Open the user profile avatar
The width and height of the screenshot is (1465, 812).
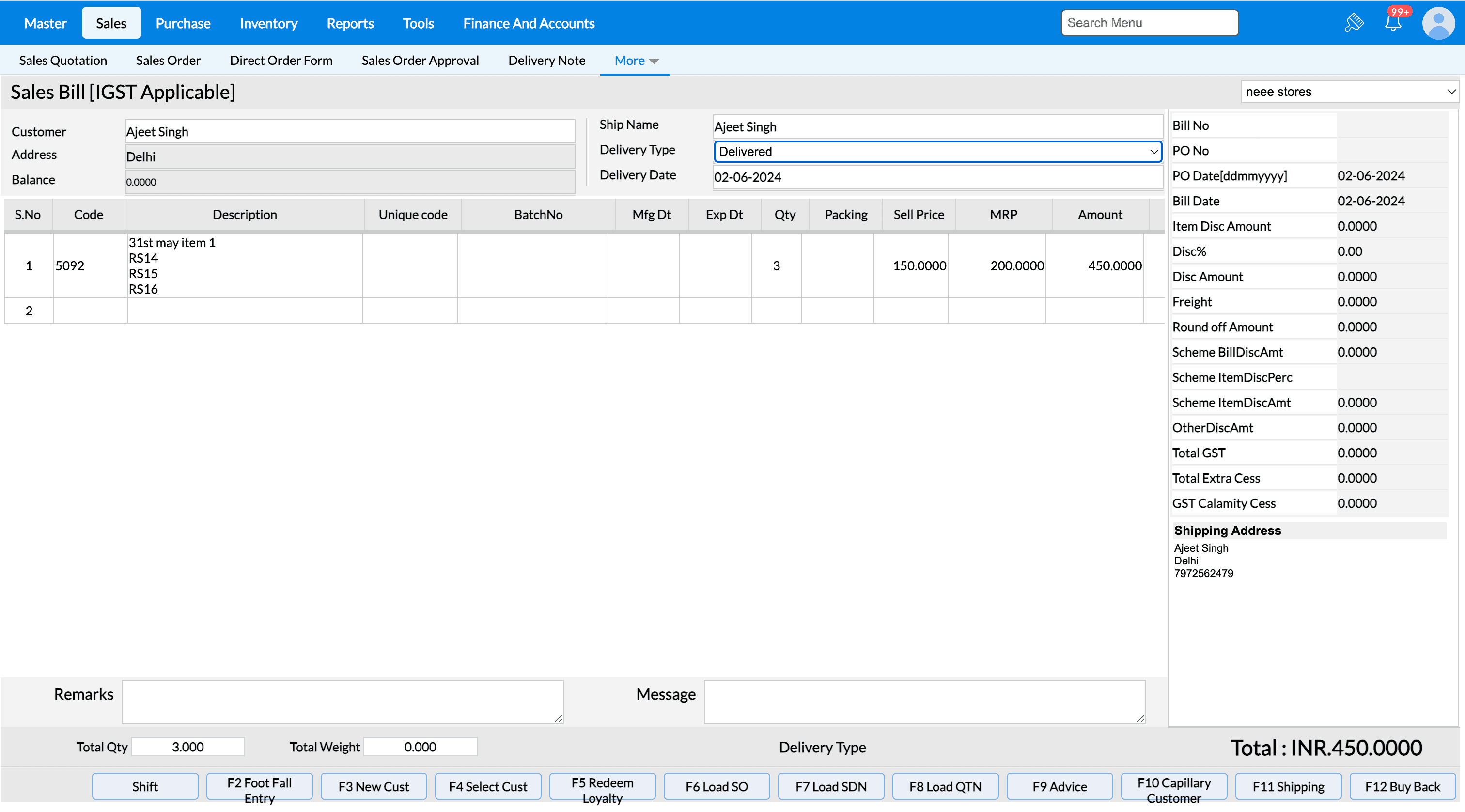tap(1438, 23)
